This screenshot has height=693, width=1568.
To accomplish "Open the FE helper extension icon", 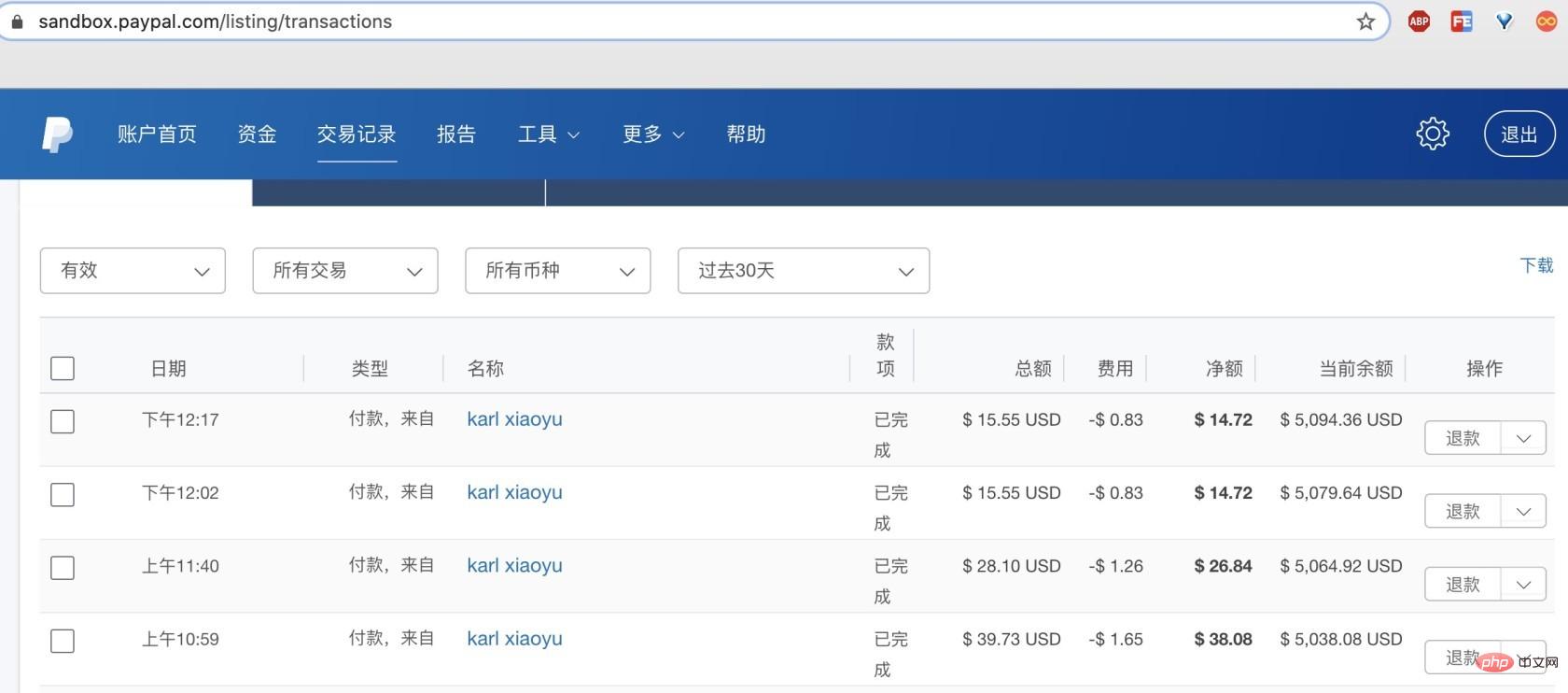I will point(1462,21).
